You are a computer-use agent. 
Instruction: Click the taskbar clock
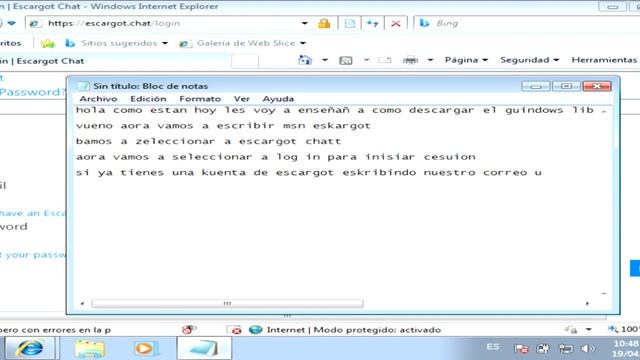click(626, 349)
